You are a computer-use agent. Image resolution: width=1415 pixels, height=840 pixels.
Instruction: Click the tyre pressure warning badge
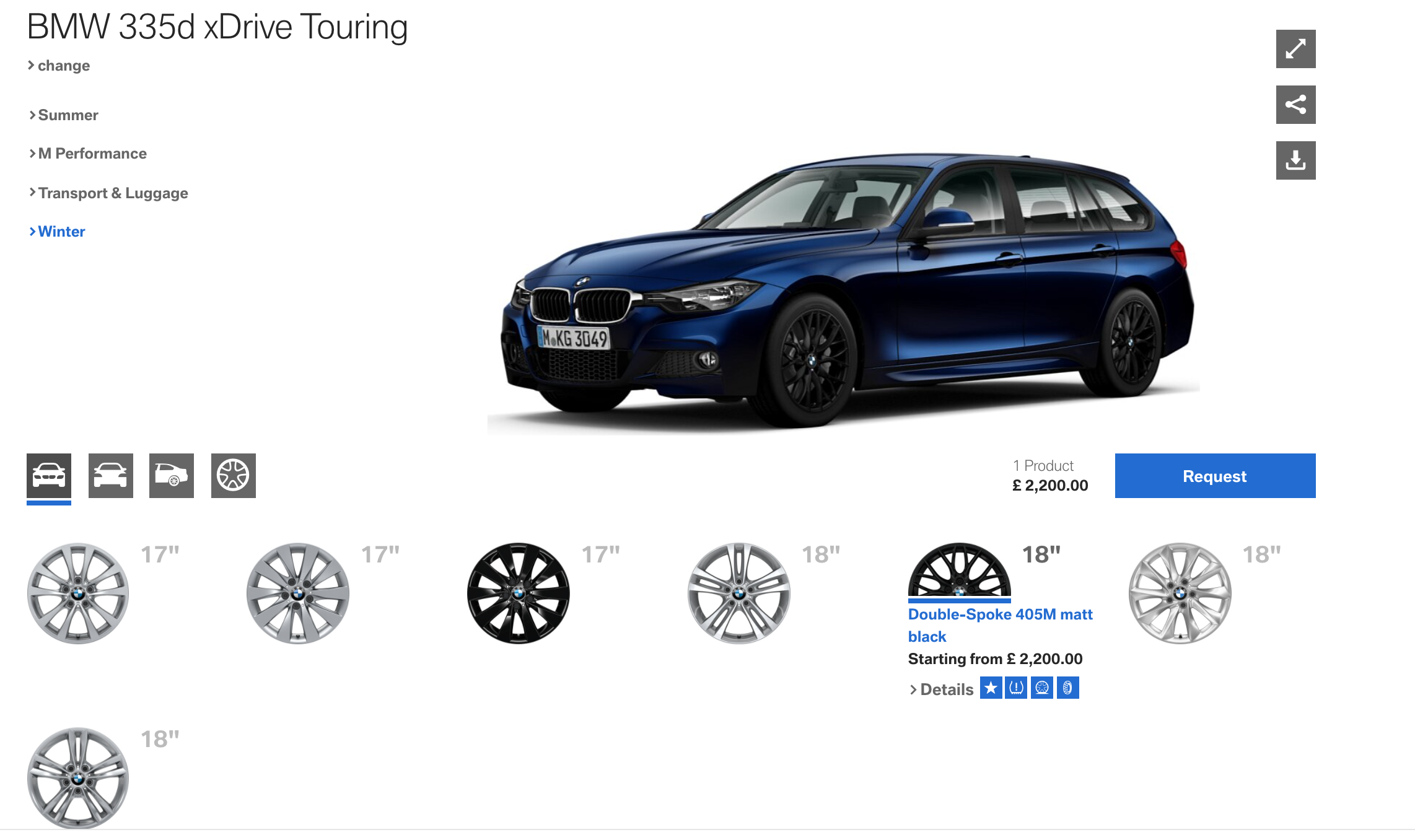1016,688
